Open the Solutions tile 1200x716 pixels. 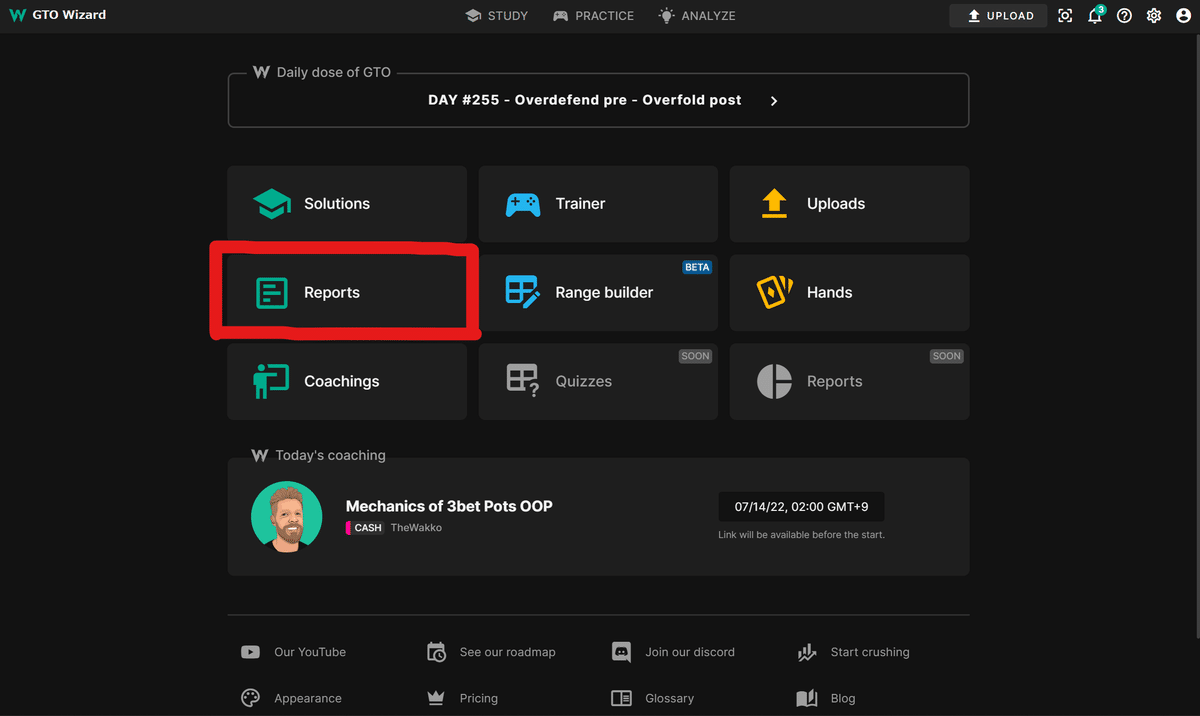click(347, 204)
